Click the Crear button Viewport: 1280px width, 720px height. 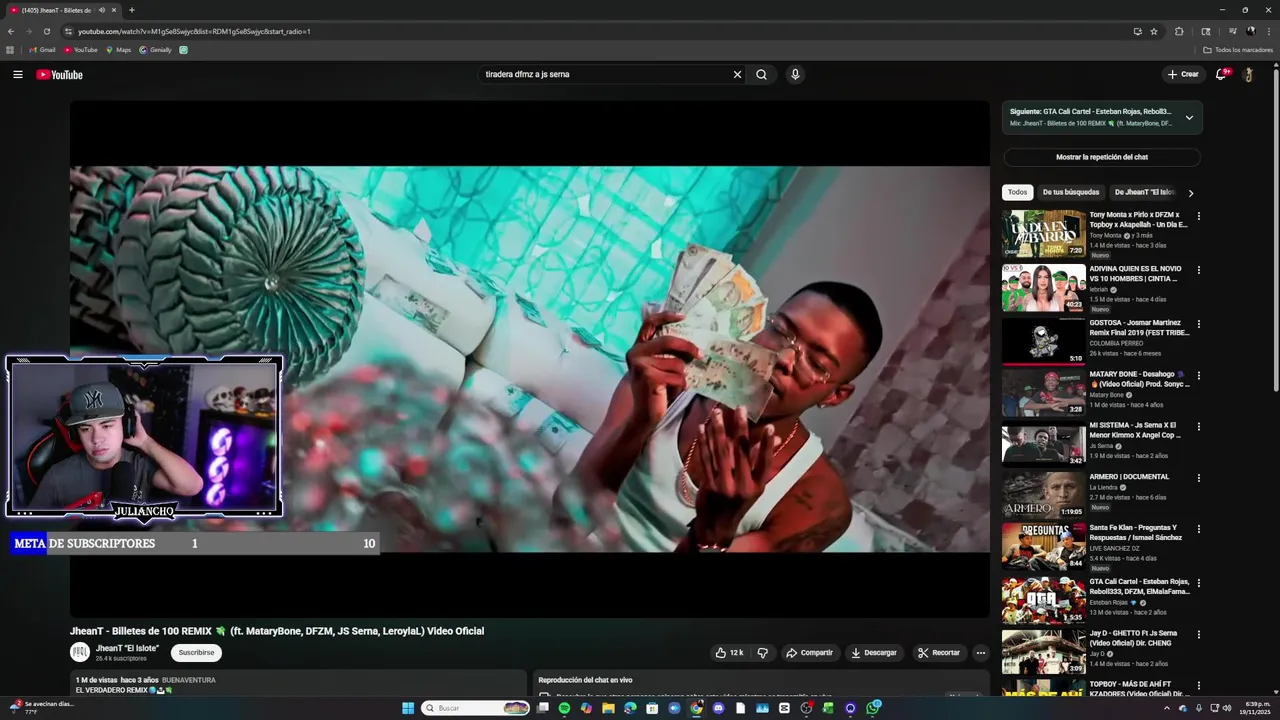tap(1183, 74)
